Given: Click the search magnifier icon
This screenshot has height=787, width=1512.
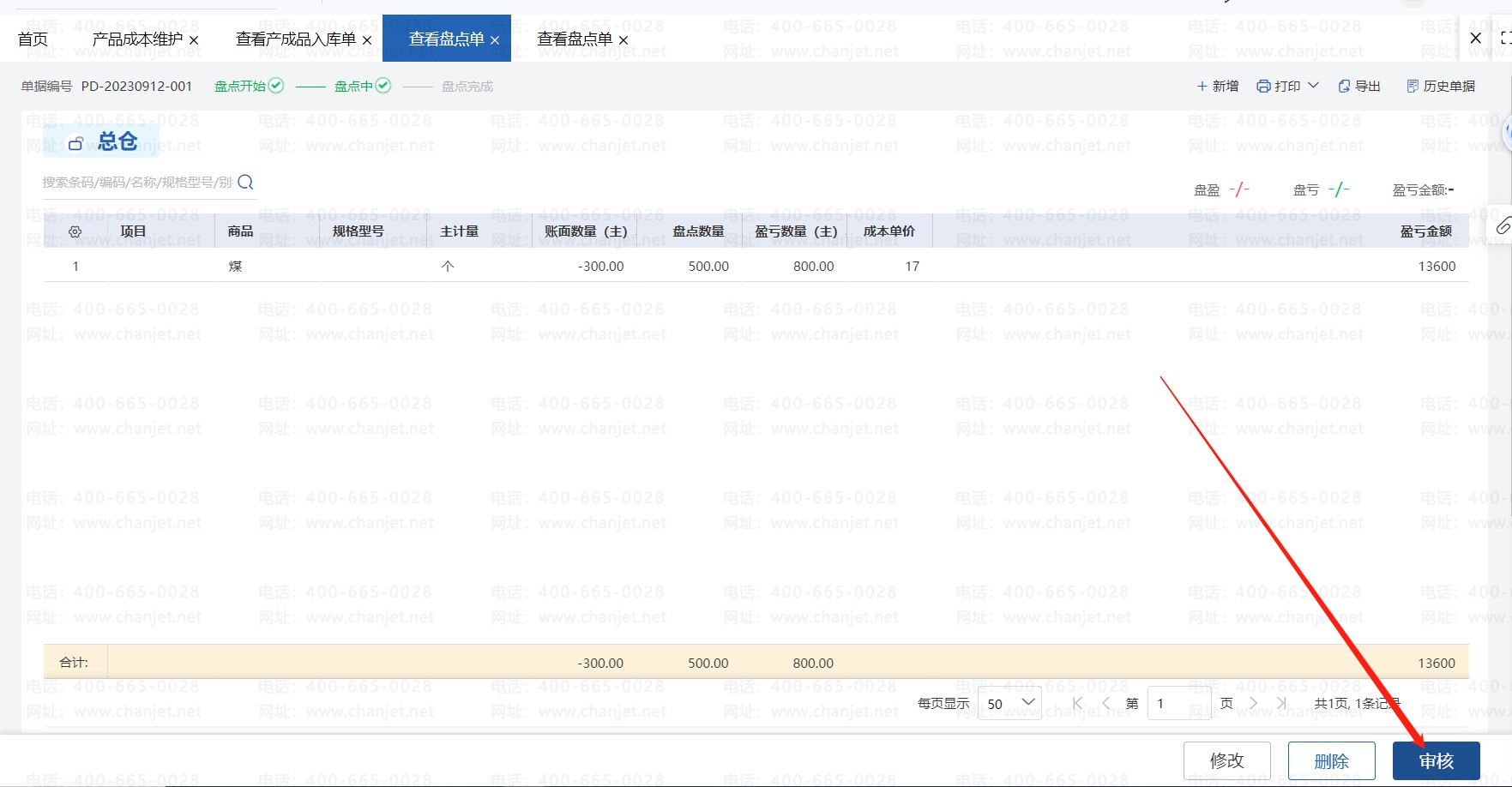Looking at the screenshot, I should pos(245,182).
